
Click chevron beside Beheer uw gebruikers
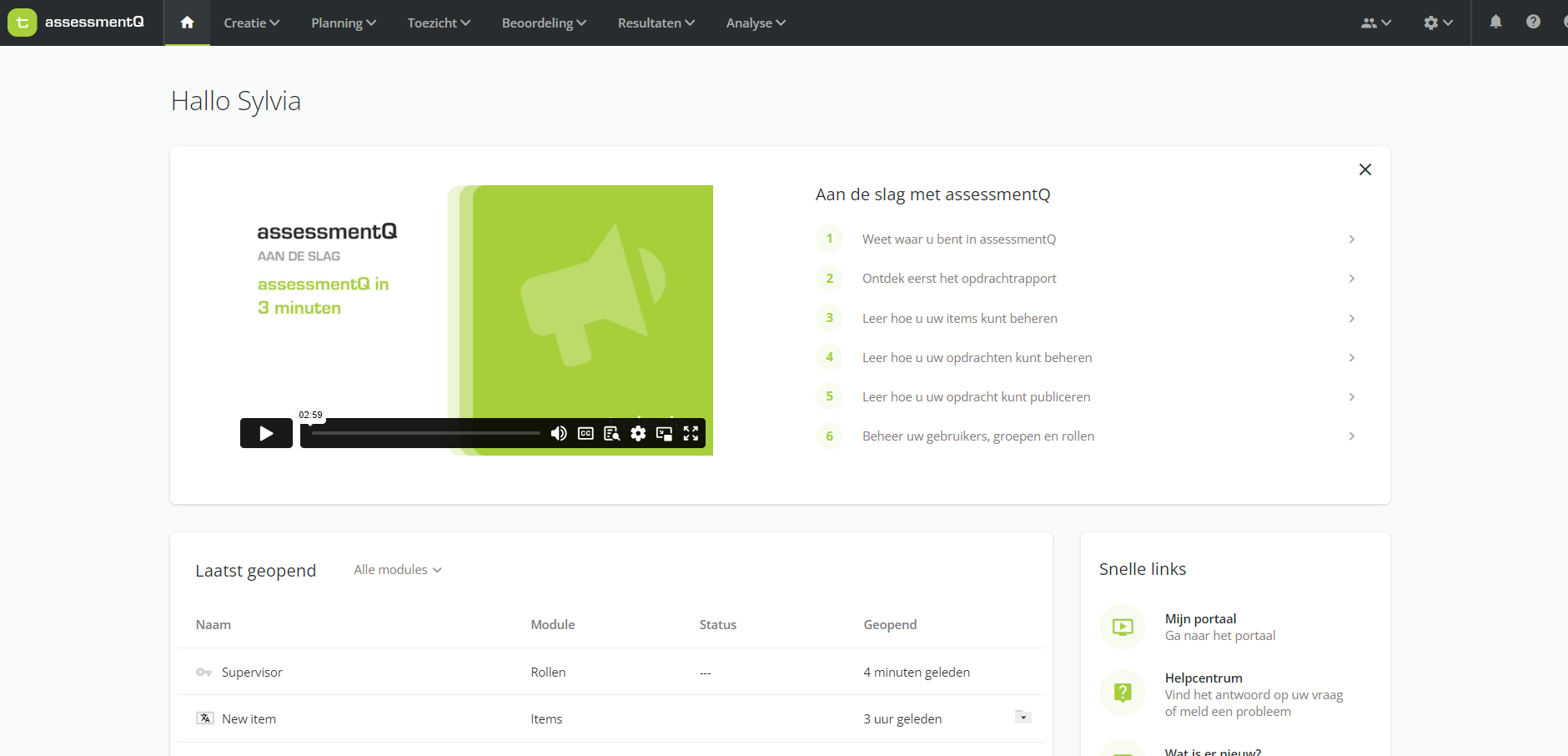[1352, 436]
